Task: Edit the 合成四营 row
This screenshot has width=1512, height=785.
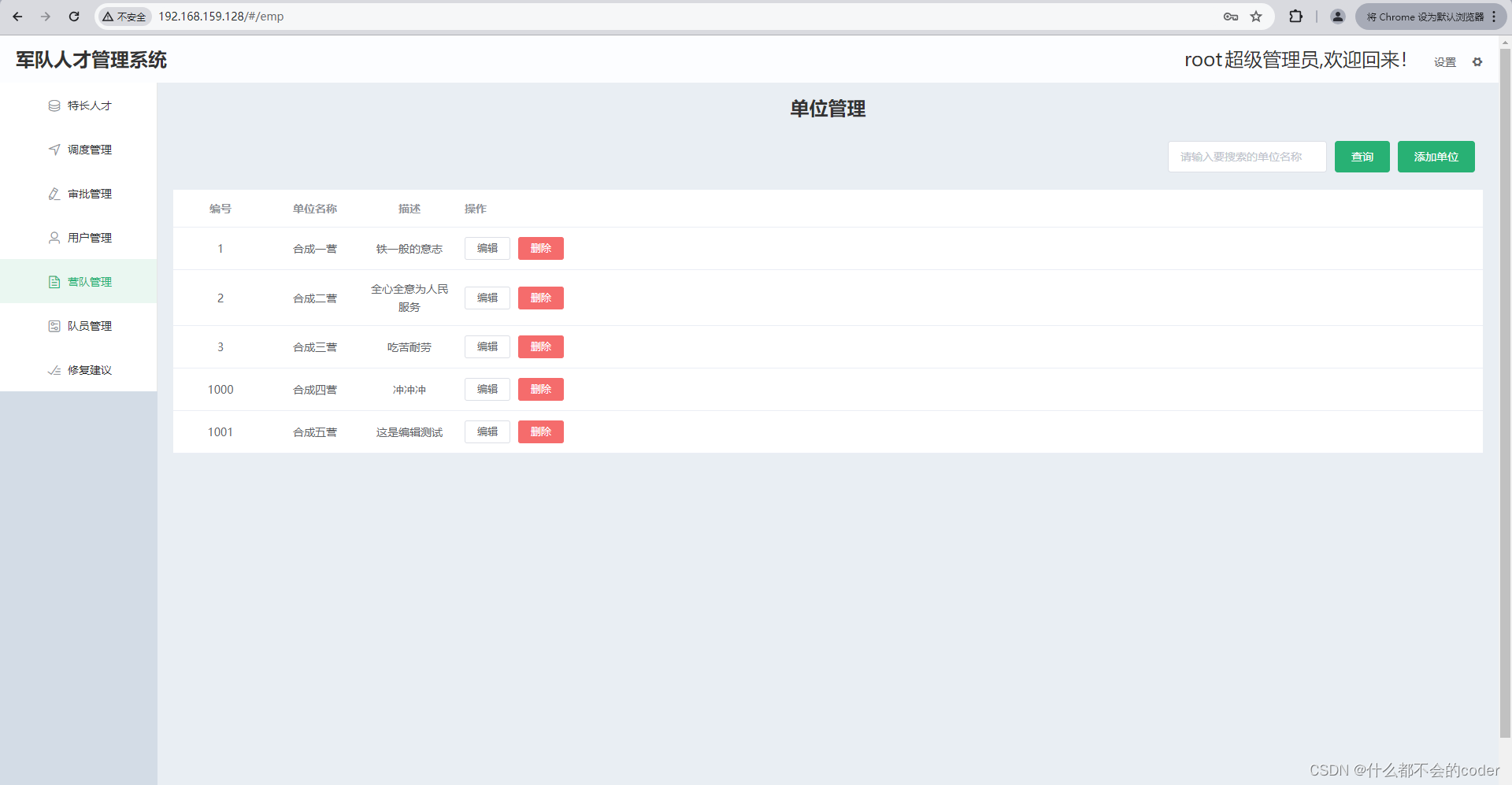Action: [x=487, y=390]
